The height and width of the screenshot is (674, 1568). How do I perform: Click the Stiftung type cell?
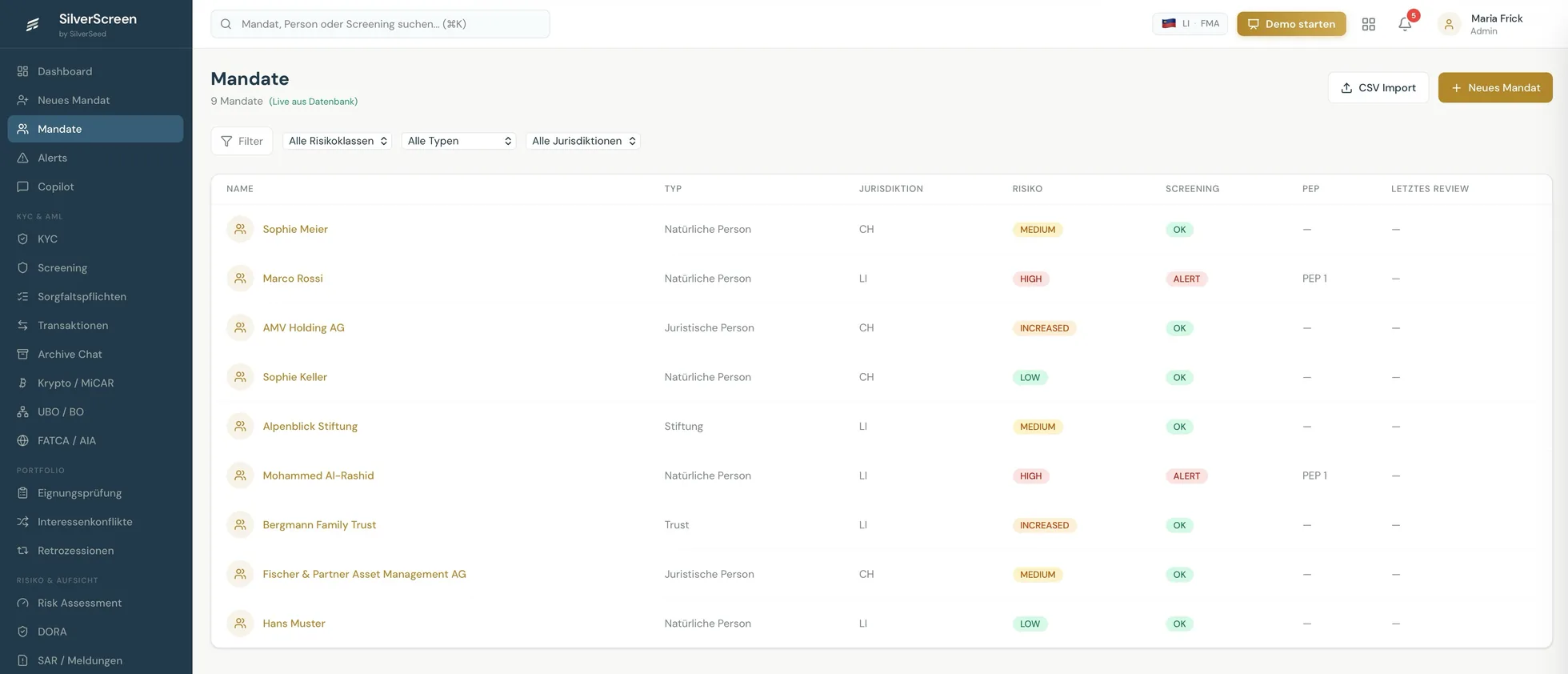[x=683, y=426]
